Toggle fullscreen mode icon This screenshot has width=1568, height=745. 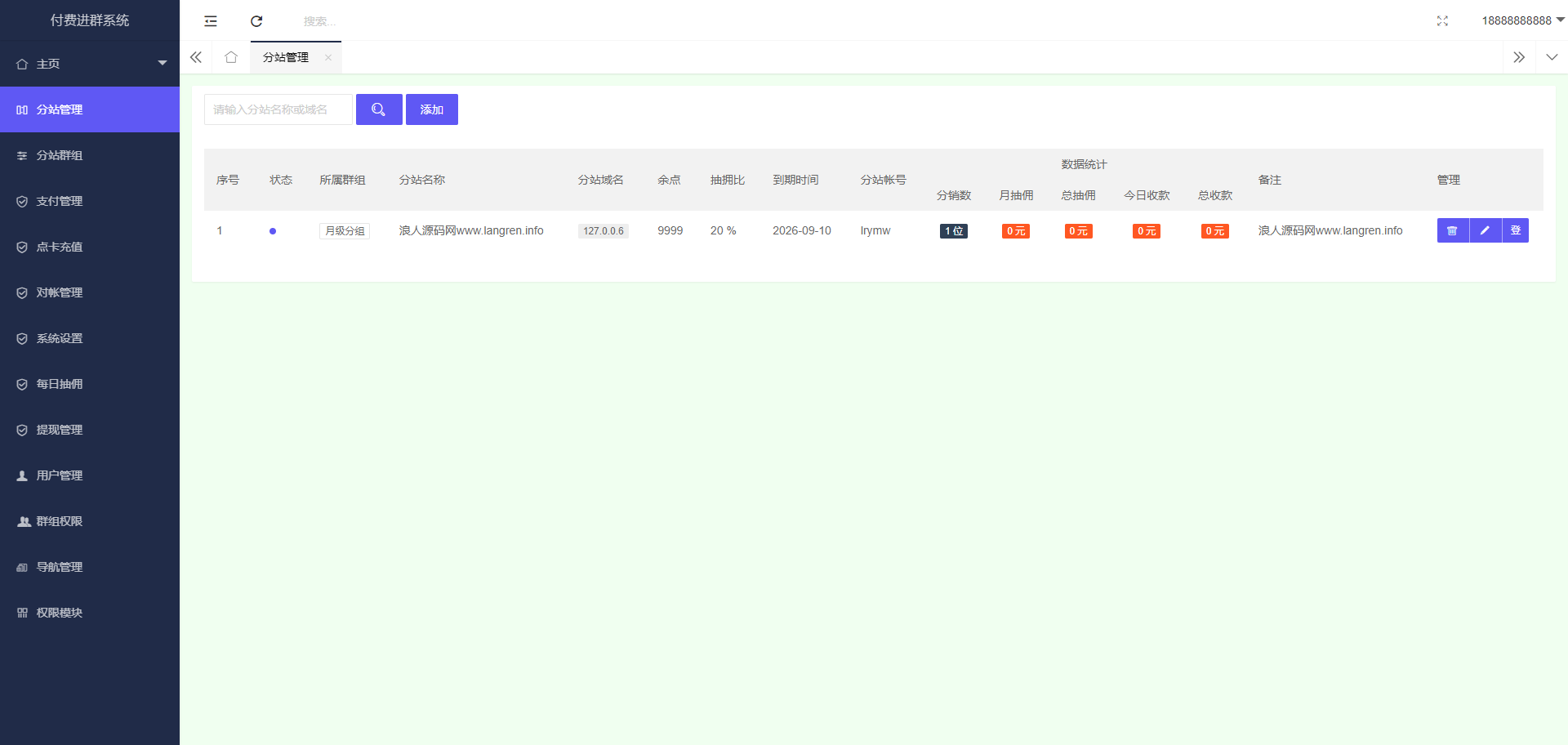coord(1442,21)
